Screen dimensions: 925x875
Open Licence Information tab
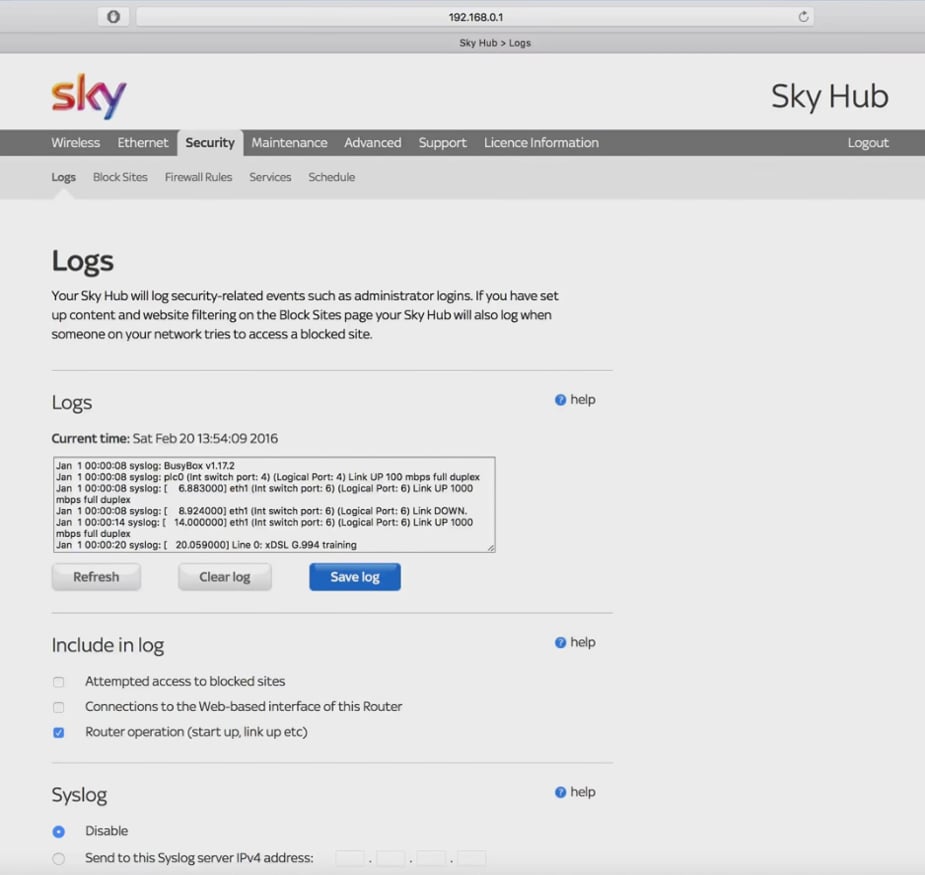[541, 143]
